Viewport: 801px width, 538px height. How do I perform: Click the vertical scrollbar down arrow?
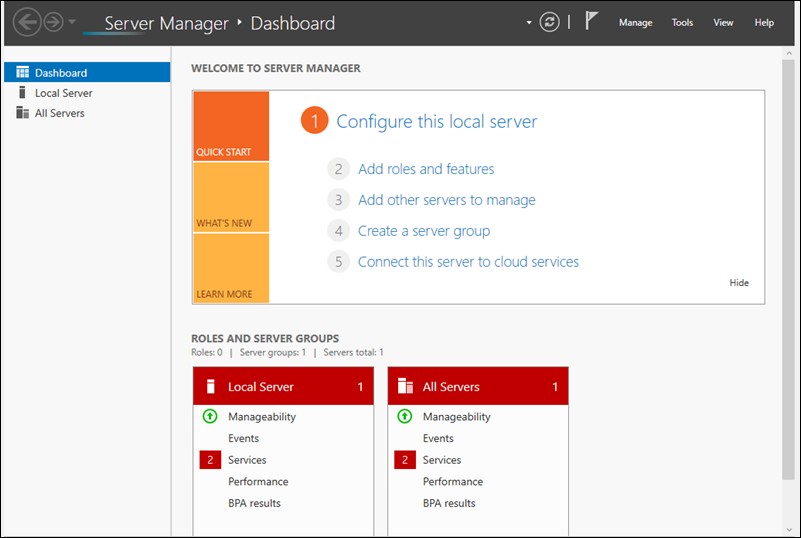[x=790, y=529]
